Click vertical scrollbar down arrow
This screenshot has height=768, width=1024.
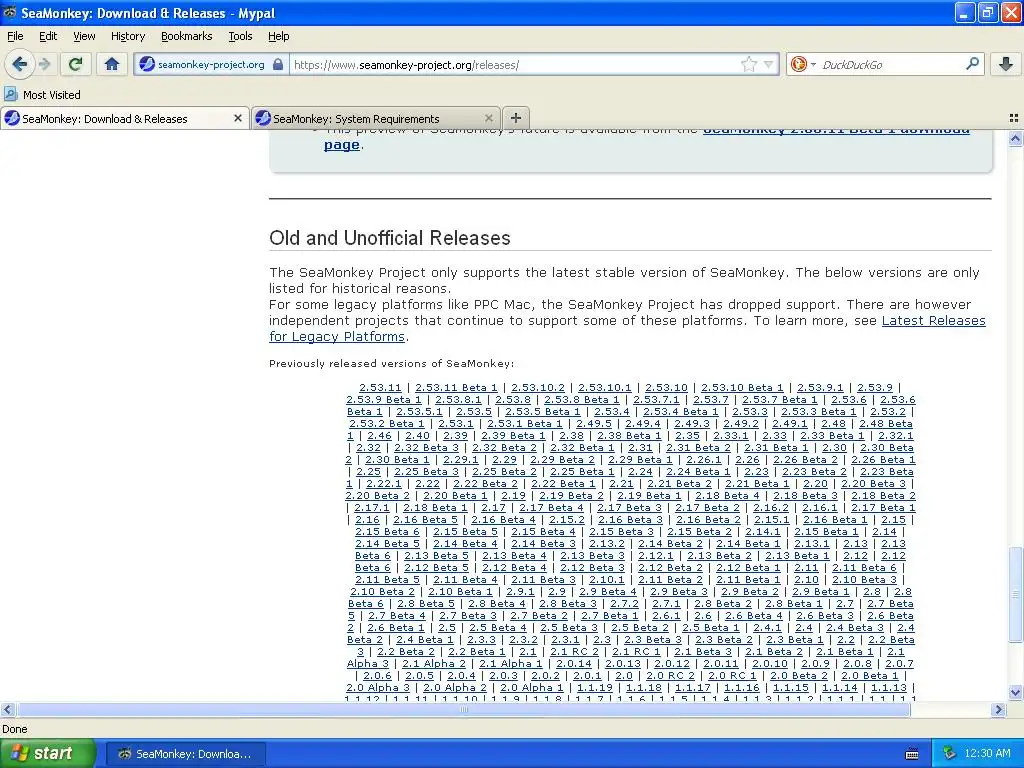click(1015, 692)
